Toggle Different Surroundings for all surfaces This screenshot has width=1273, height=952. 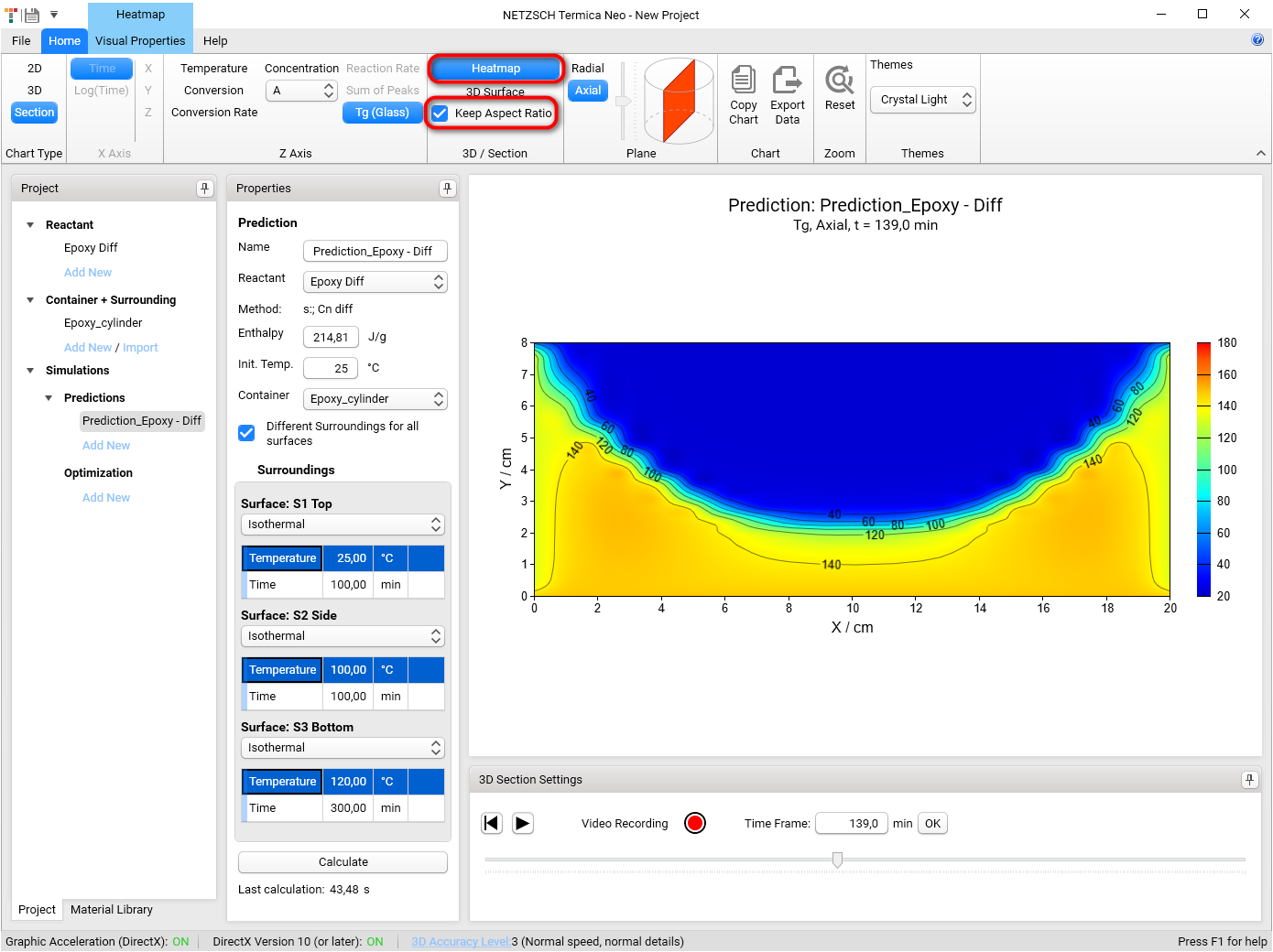(x=246, y=433)
